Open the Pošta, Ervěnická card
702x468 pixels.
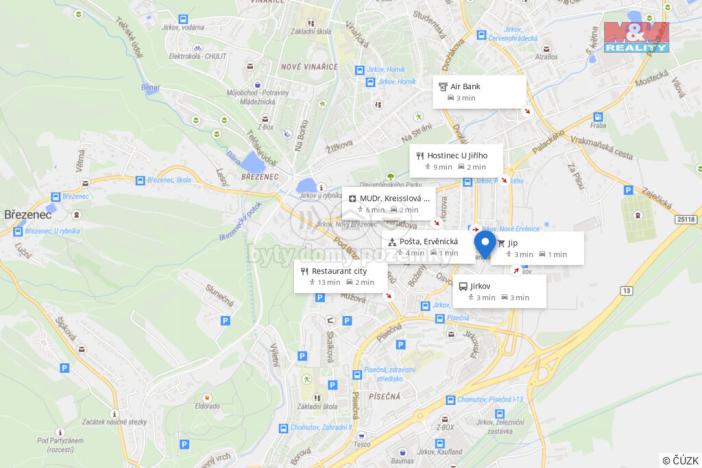point(428,247)
